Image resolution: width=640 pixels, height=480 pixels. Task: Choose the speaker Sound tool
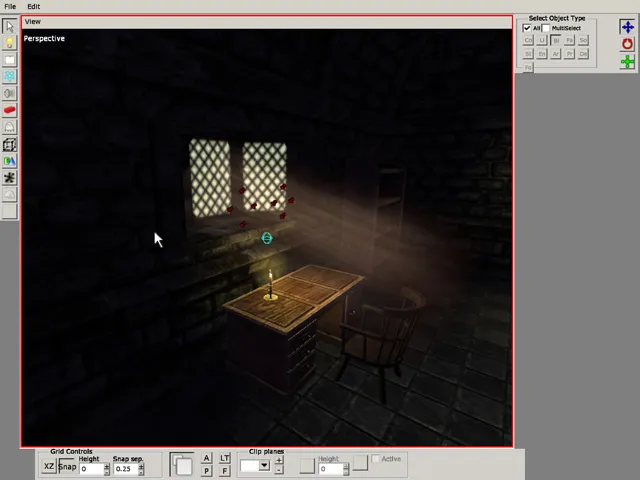(9, 93)
